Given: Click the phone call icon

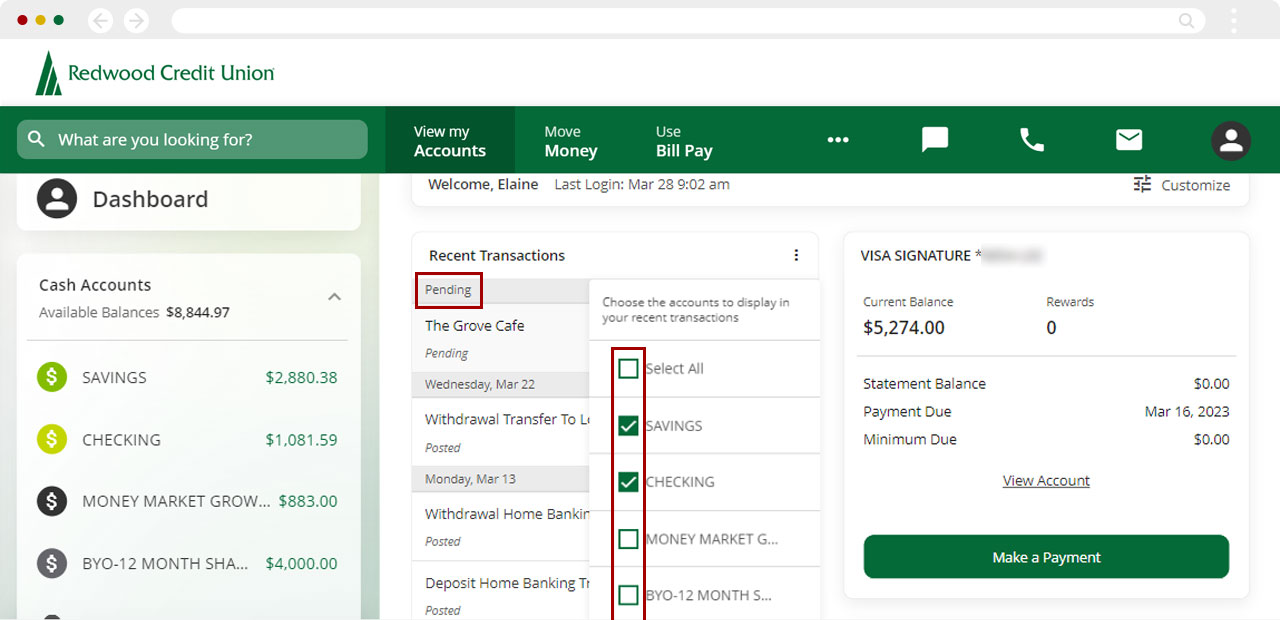Looking at the screenshot, I should [1032, 140].
